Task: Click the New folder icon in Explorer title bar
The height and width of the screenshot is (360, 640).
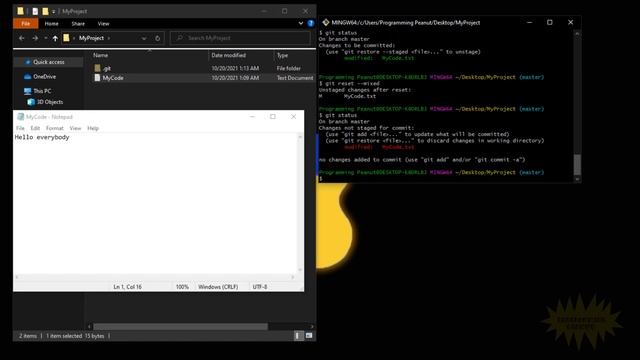Action: click(x=45, y=11)
